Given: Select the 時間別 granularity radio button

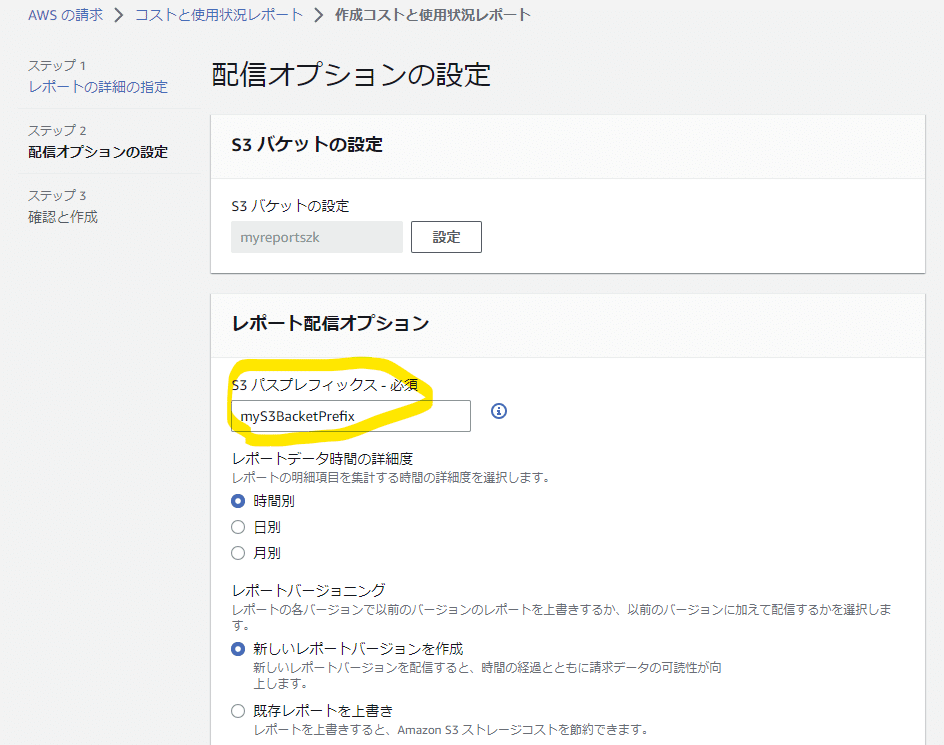Looking at the screenshot, I should coord(238,501).
